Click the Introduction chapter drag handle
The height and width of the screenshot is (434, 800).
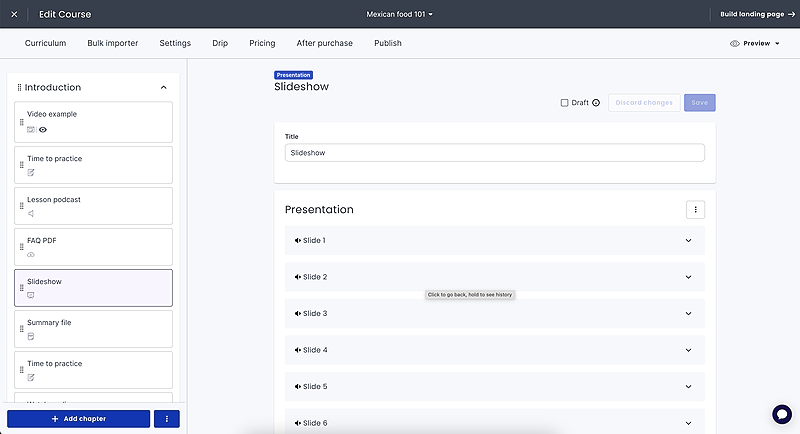[19, 87]
